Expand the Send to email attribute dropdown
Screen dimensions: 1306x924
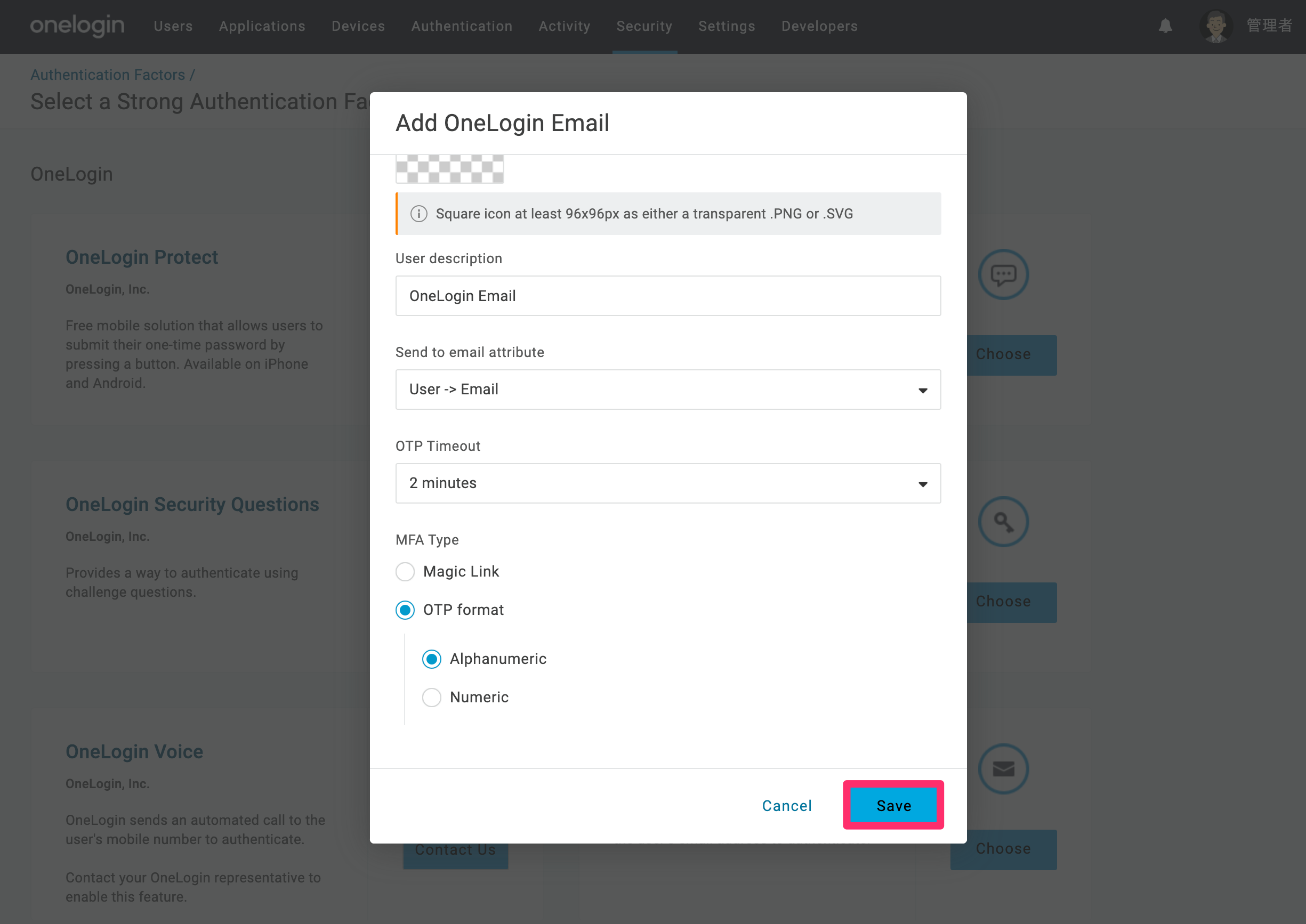coord(668,390)
